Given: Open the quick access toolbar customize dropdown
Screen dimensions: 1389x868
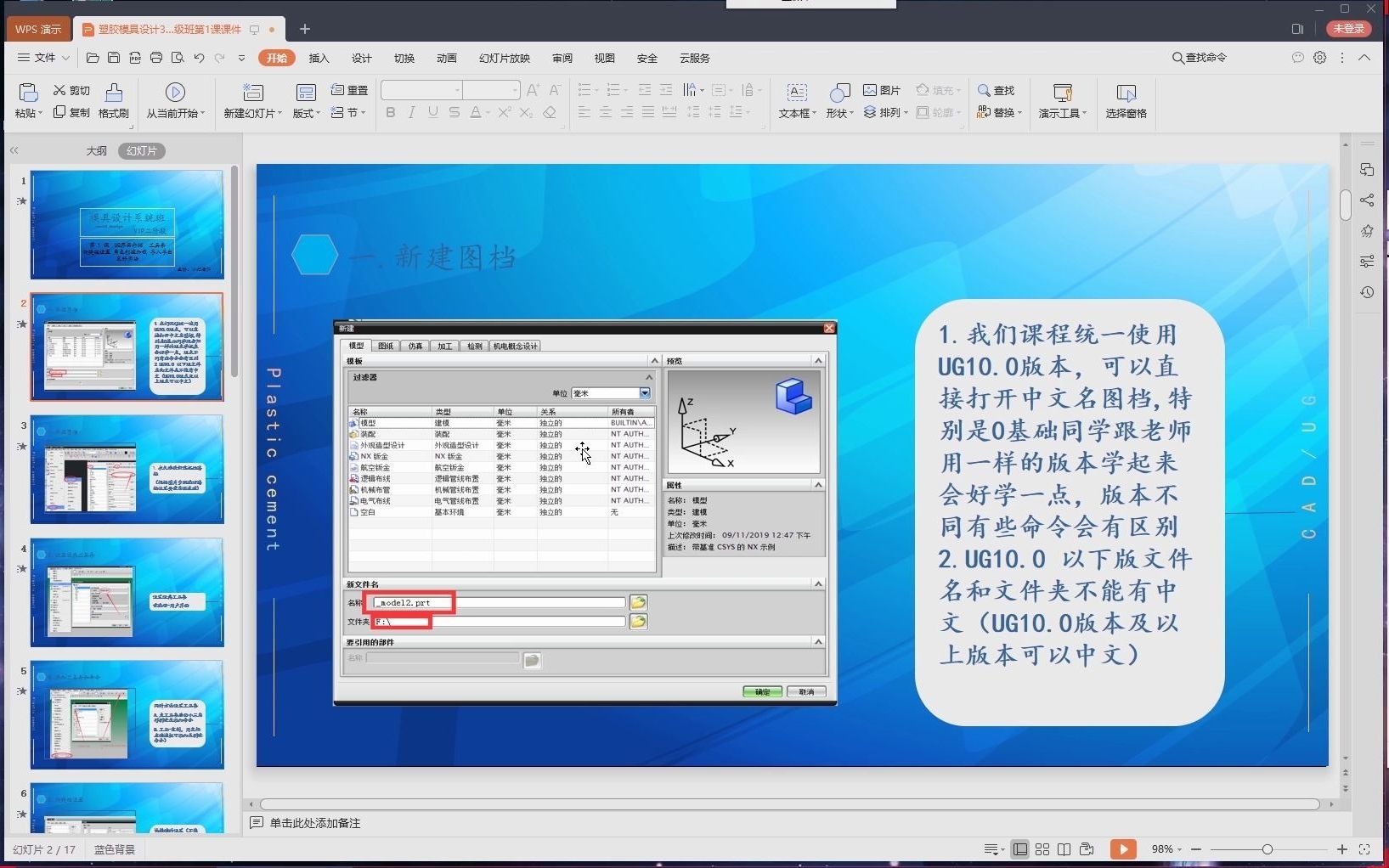Looking at the screenshot, I should (241, 58).
